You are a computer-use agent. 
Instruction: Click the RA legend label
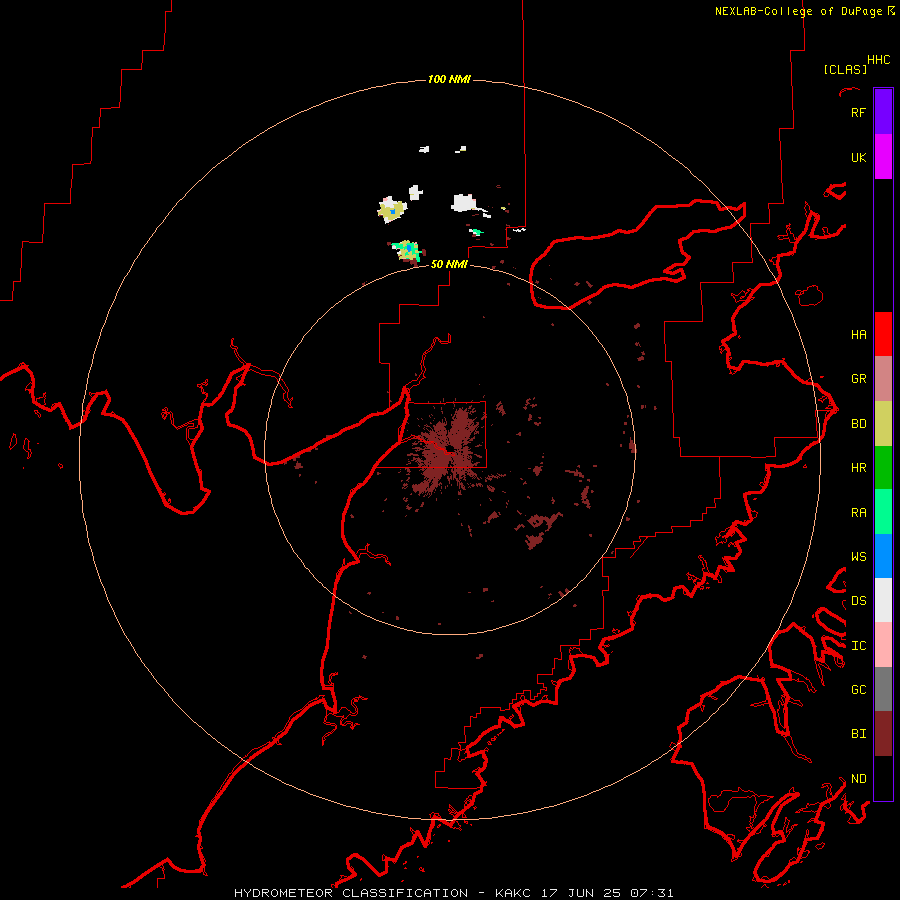coord(858,513)
